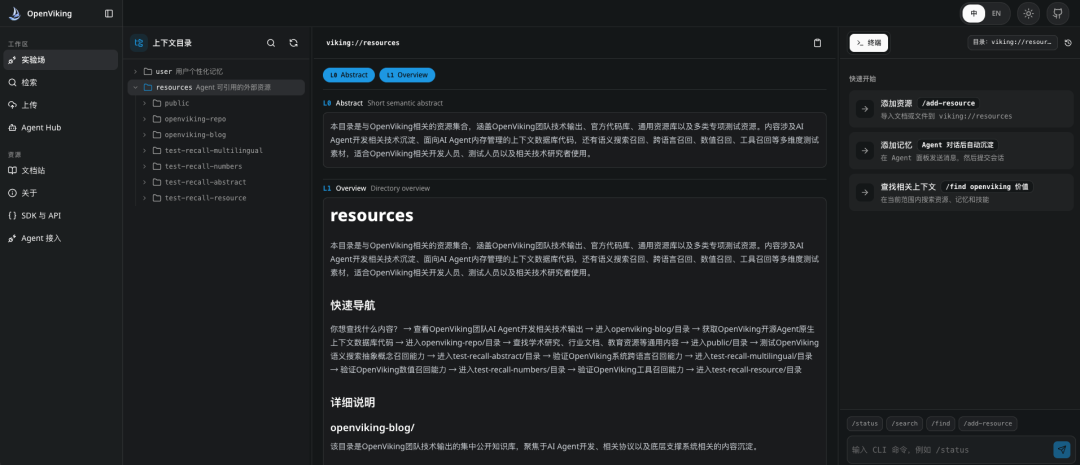
Task: Expand the test-recall-multilingual folder chevron
Action: click(x=145, y=151)
